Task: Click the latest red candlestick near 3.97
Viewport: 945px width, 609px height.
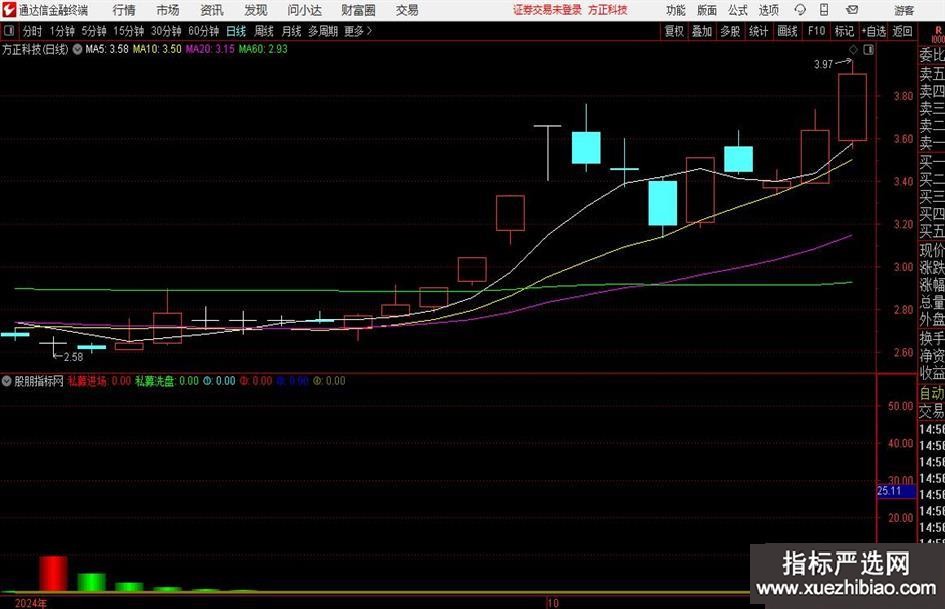Action: point(852,107)
